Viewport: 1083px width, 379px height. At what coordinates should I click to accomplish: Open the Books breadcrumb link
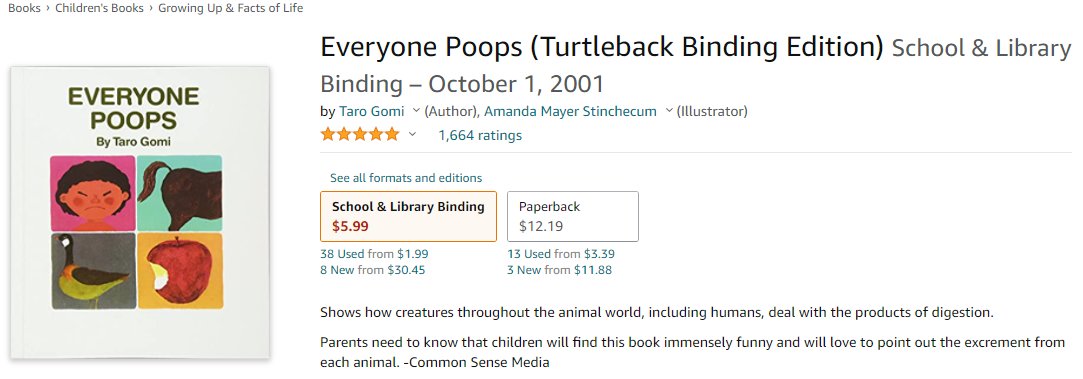23,8
